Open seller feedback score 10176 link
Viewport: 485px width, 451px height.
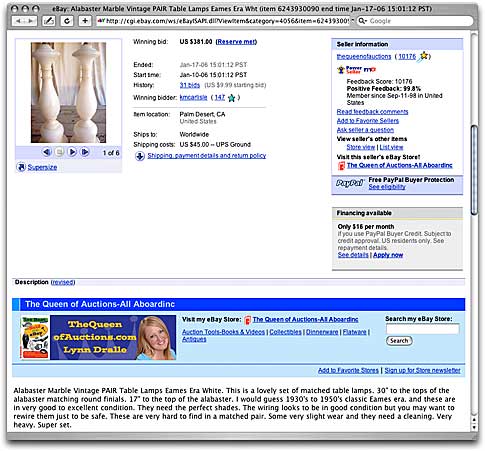(407, 57)
